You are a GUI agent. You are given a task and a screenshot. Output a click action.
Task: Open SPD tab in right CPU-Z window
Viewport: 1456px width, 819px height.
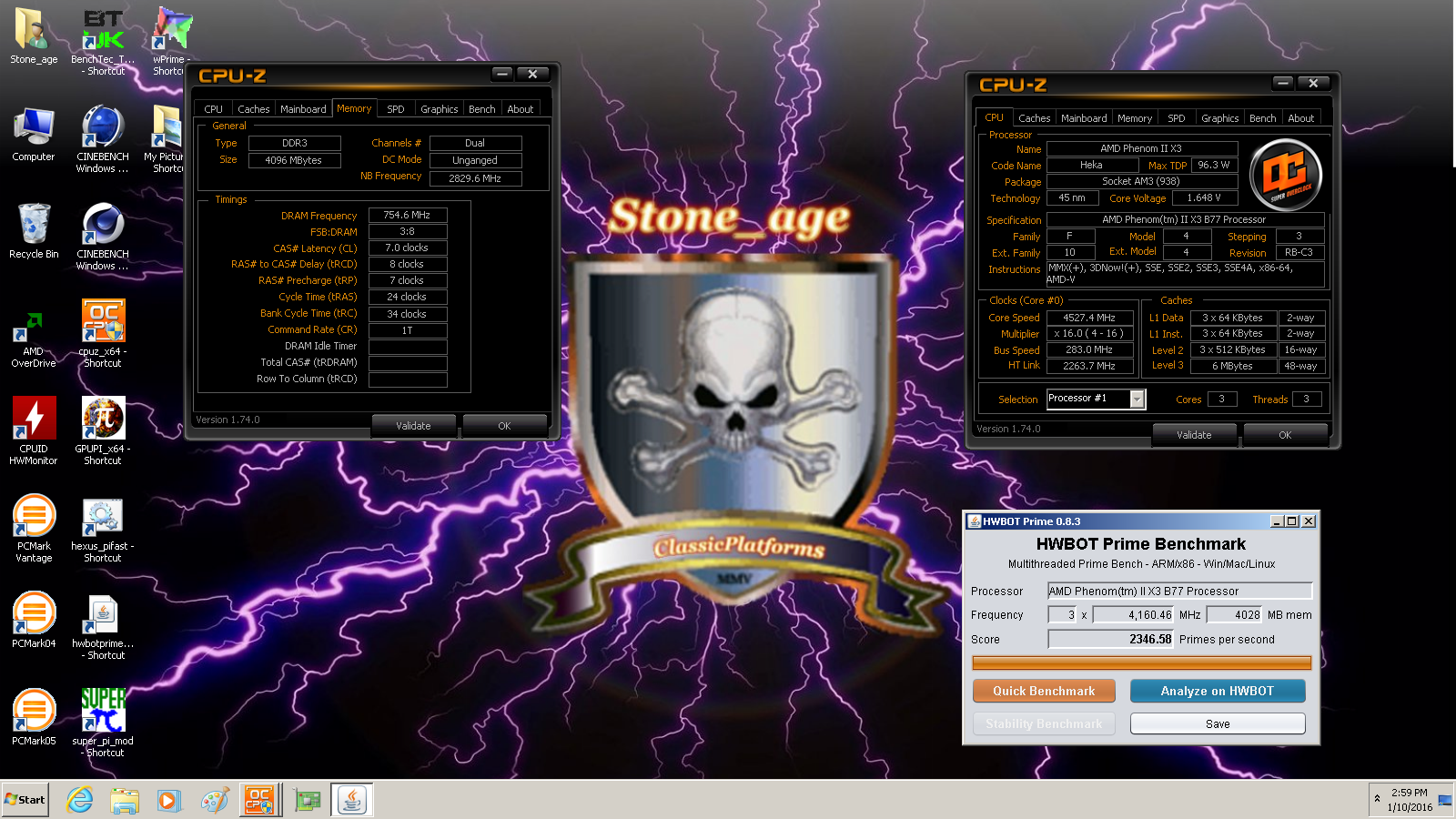(1177, 118)
